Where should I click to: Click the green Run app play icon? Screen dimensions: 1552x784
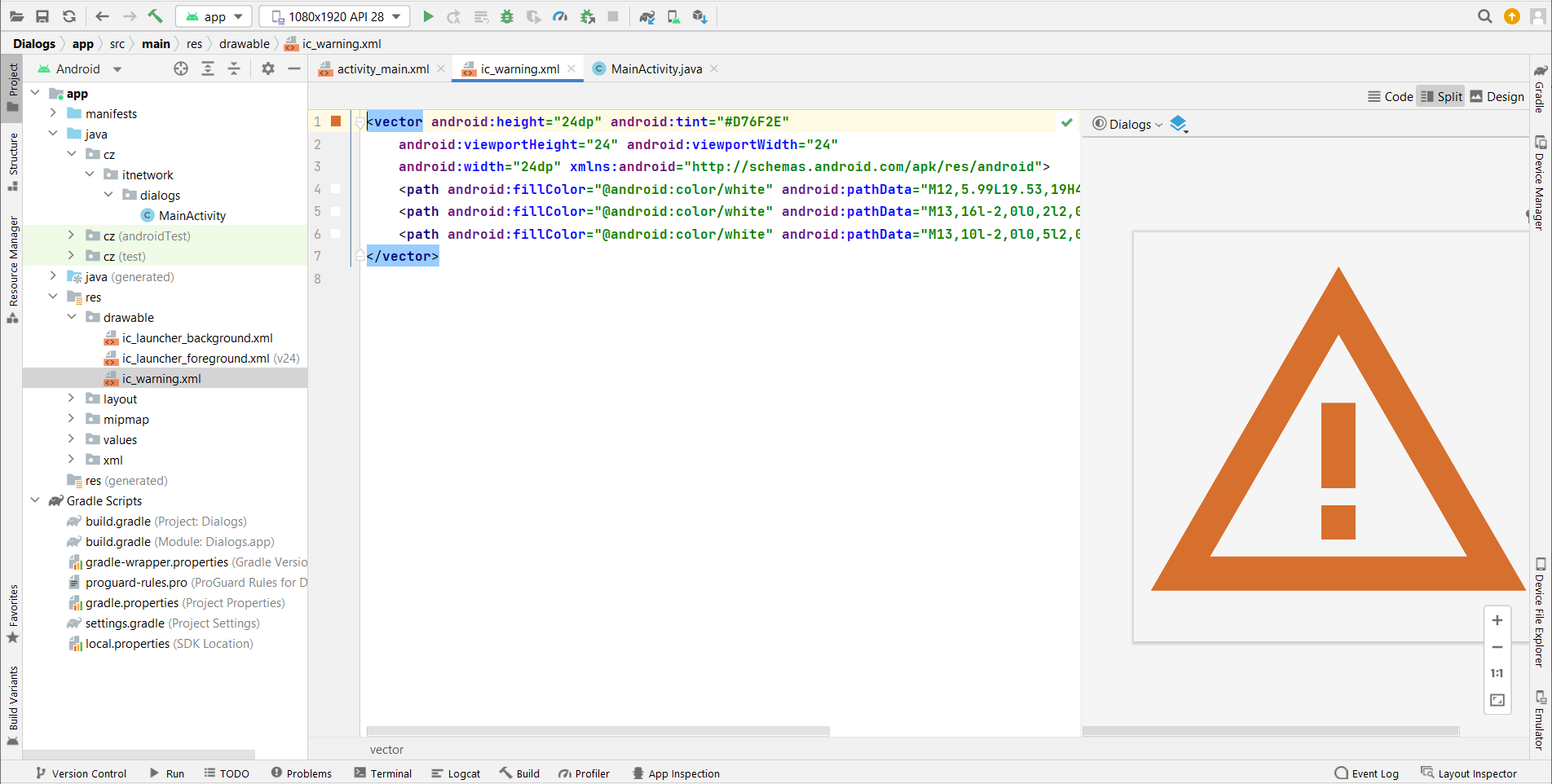(x=428, y=16)
